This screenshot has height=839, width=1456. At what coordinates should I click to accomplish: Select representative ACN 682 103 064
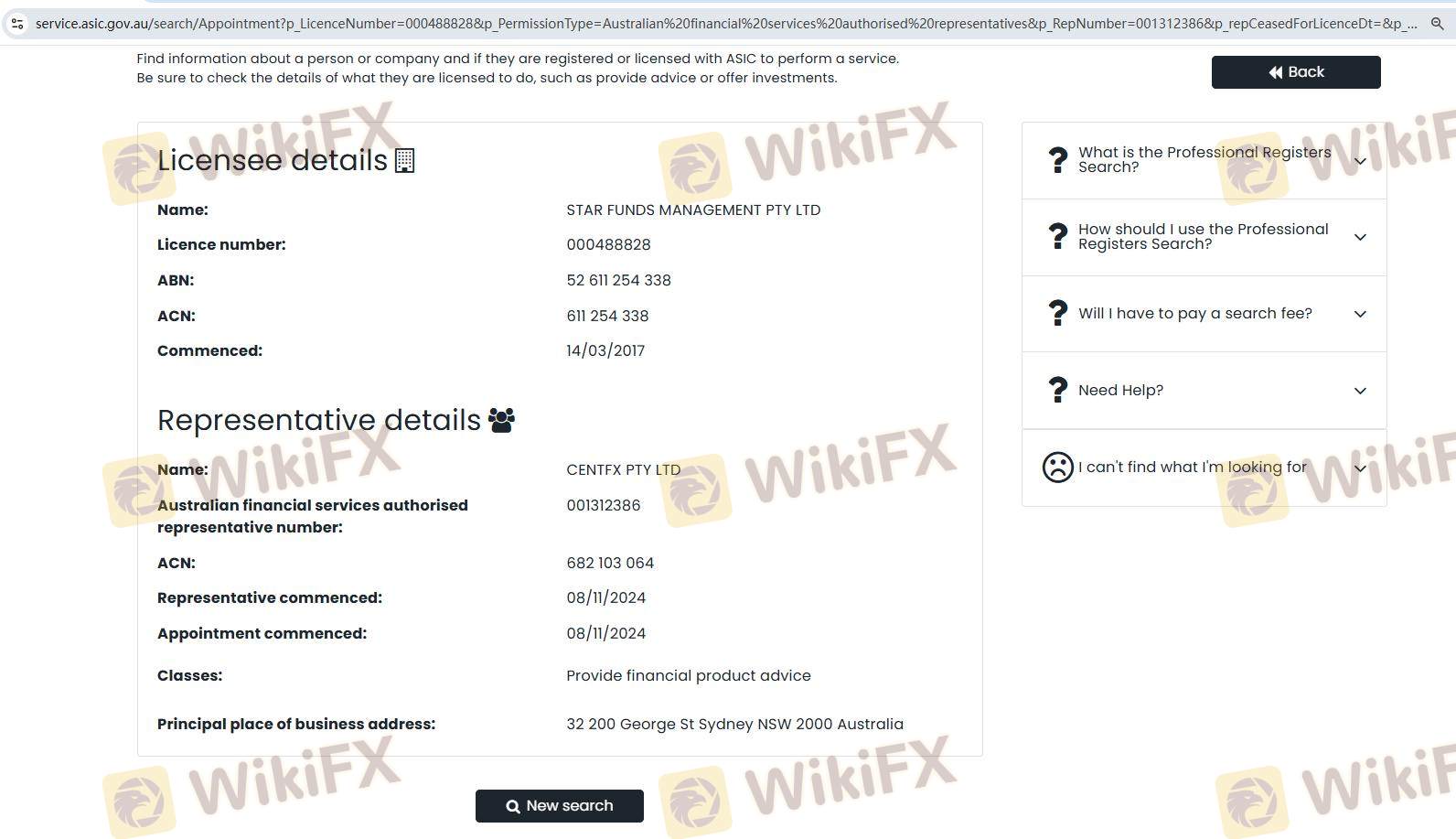click(610, 564)
